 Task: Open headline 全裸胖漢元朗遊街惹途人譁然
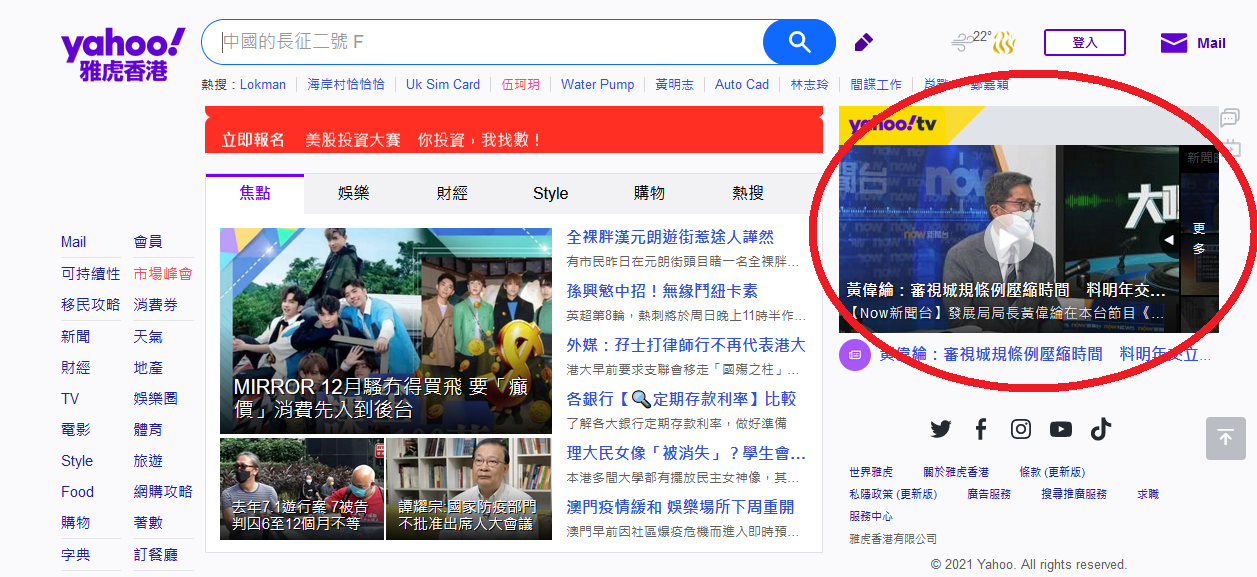[x=670, y=237]
